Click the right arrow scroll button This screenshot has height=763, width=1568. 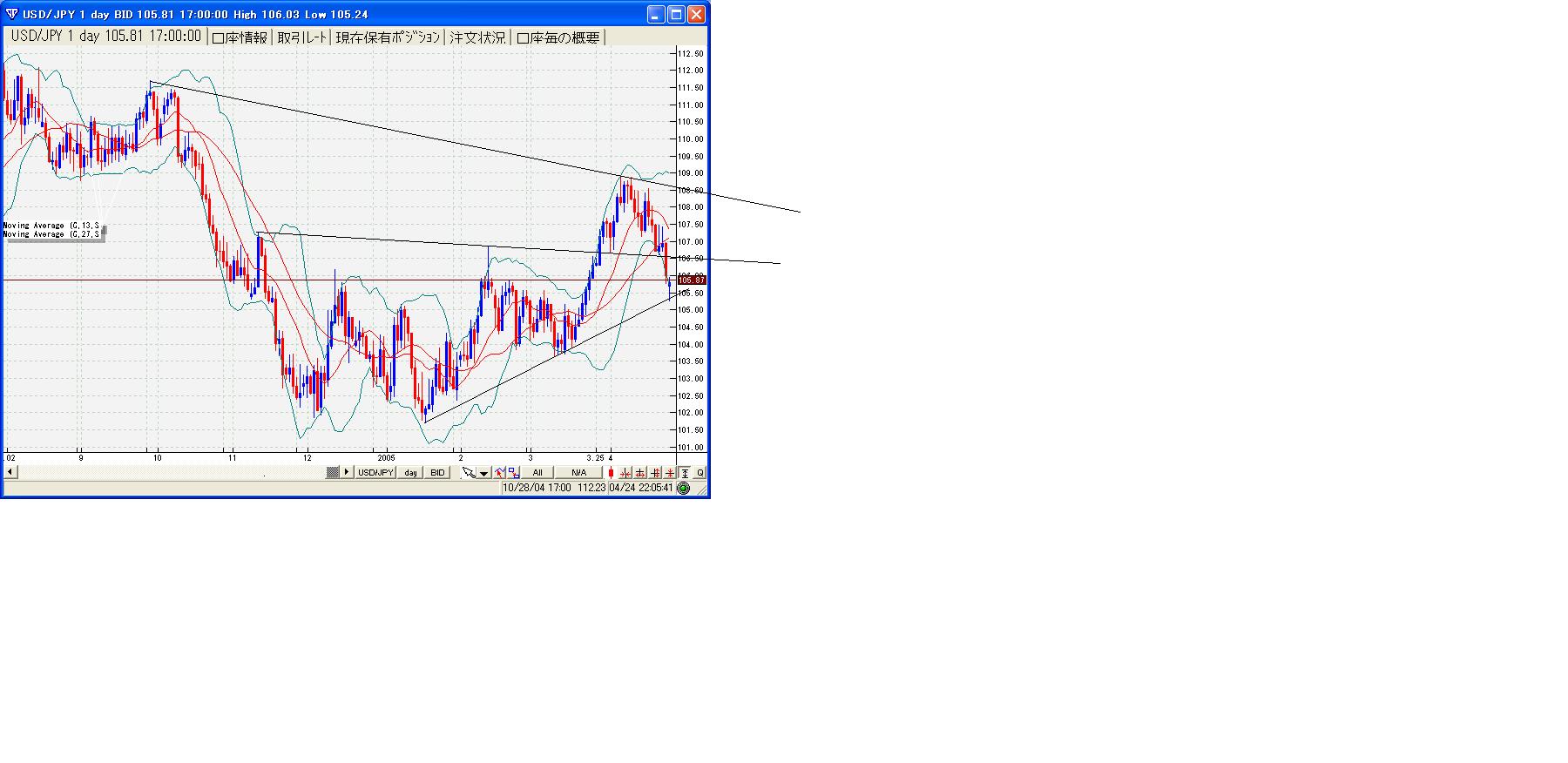[x=347, y=472]
